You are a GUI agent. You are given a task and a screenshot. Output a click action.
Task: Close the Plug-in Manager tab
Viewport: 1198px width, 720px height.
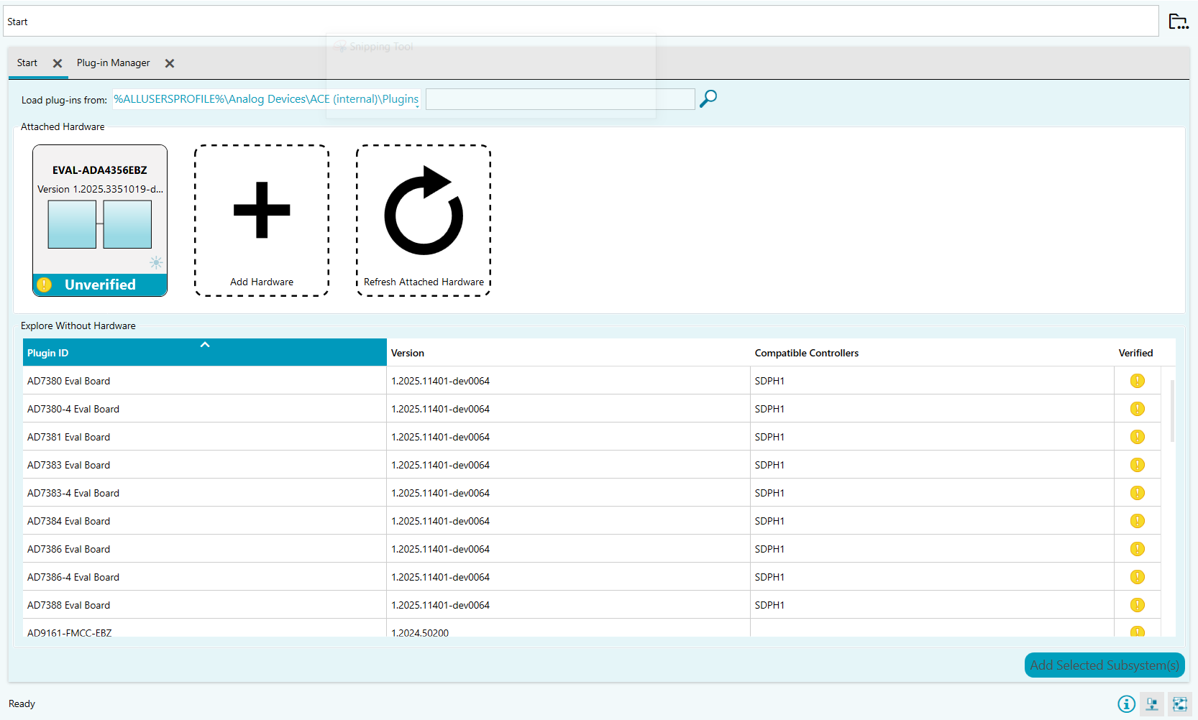tap(169, 62)
